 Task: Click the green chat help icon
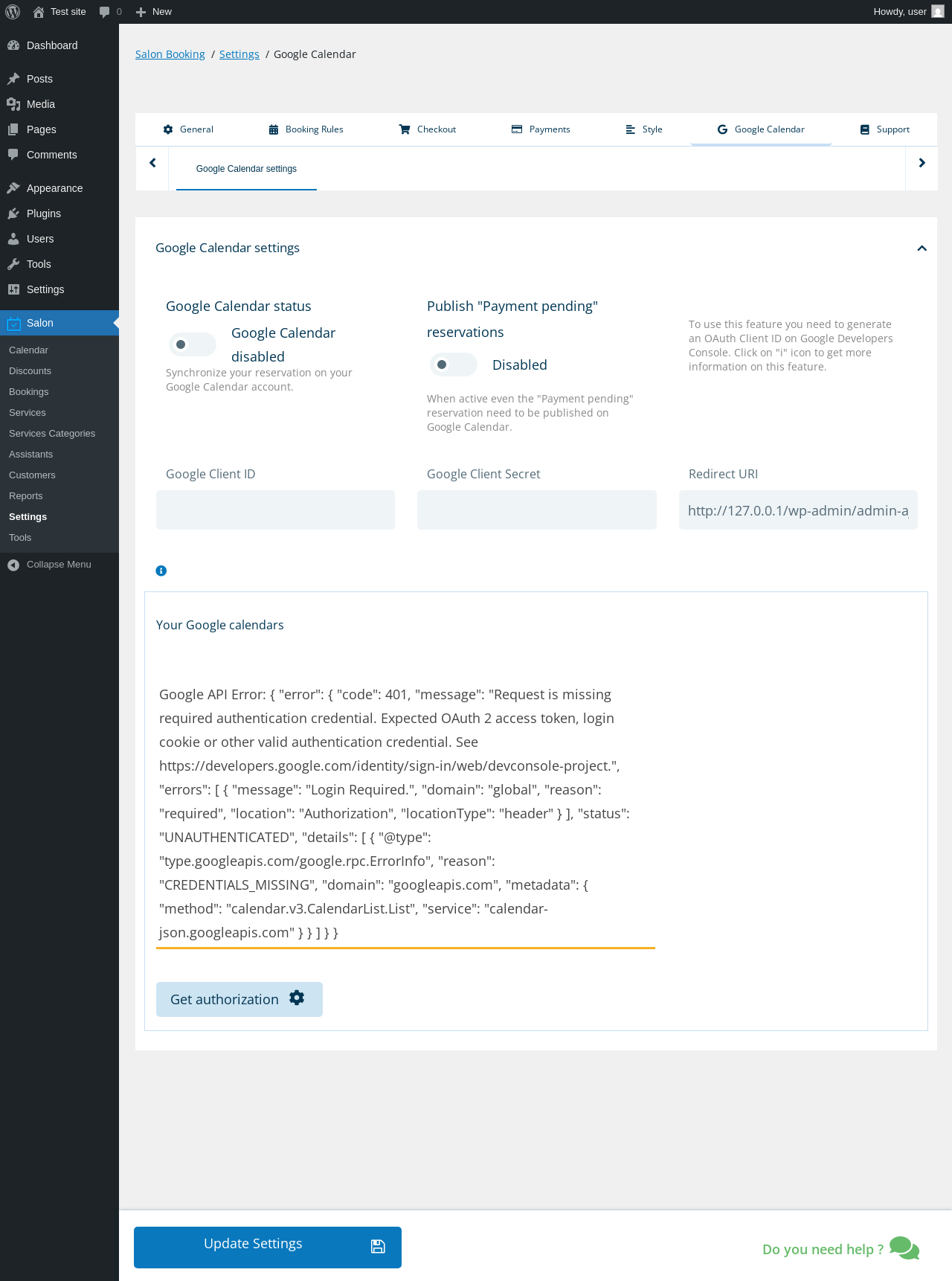pyautogui.click(x=904, y=1248)
